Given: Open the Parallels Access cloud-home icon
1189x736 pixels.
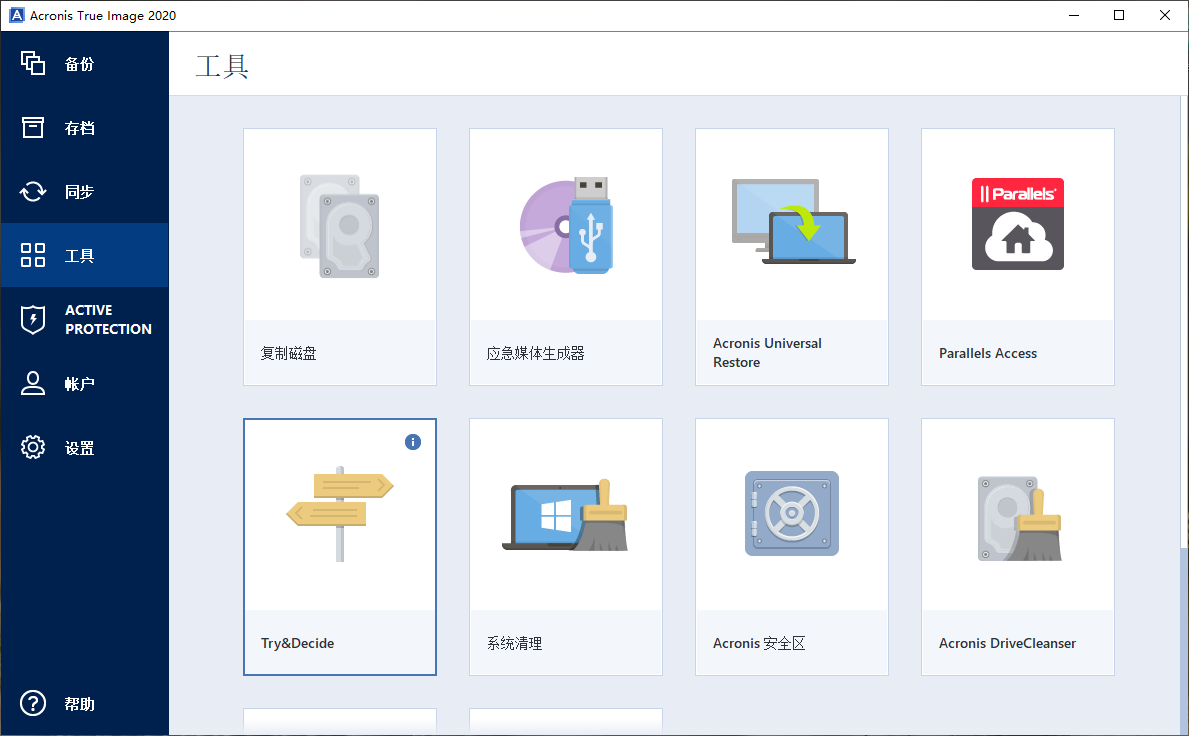Looking at the screenshot, I should (x=1018, y=224).
